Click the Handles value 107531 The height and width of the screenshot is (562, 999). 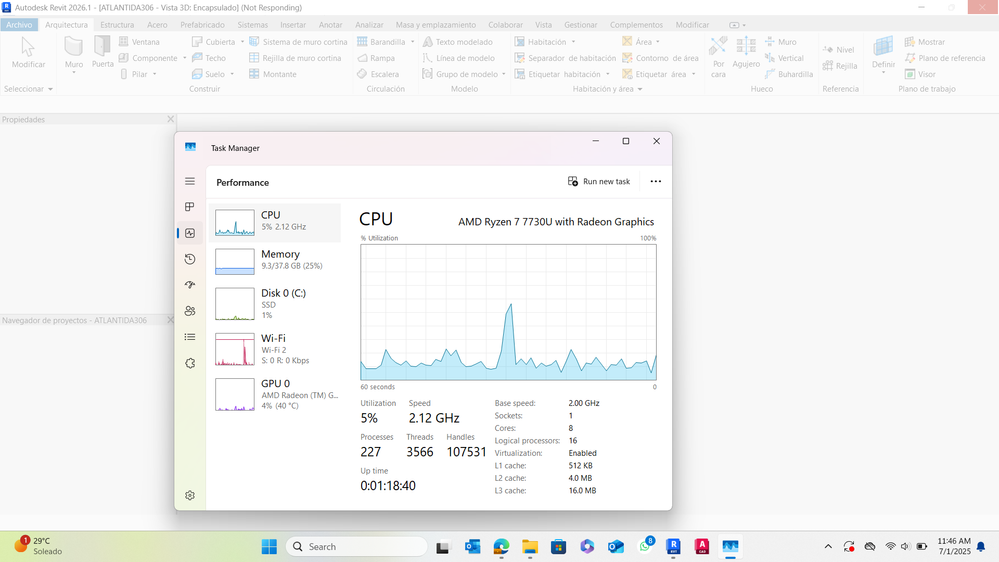466,452
